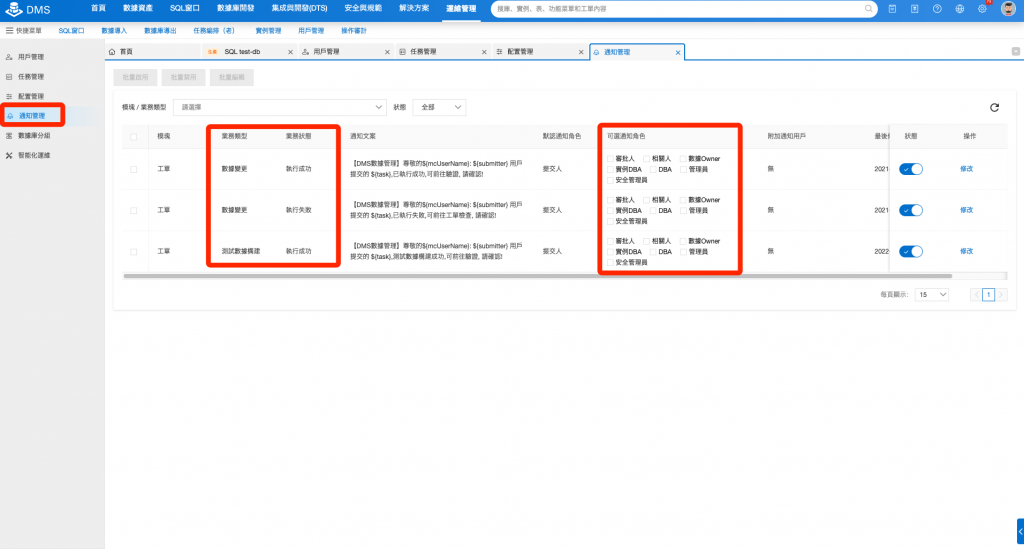The height and width of the screenshot is (549, 1024).
Task: Toggle status switch for 測試數據構建 row
Action: [x=910, y=251]
